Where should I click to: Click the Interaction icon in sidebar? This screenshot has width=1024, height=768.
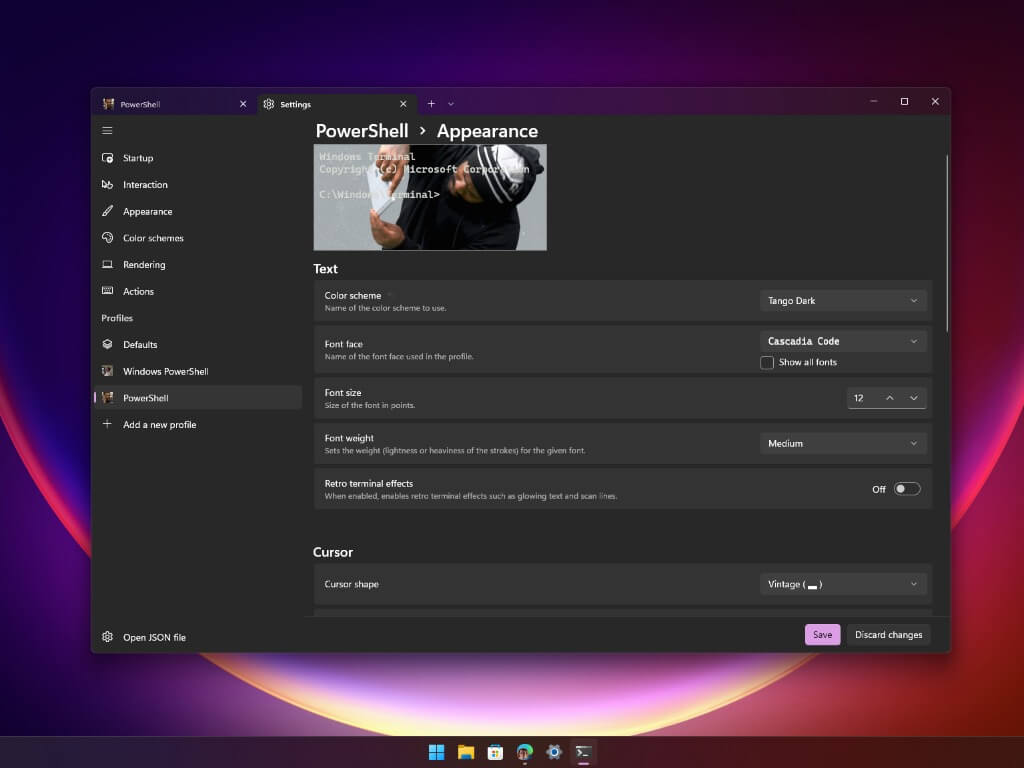tap(108, 185)
